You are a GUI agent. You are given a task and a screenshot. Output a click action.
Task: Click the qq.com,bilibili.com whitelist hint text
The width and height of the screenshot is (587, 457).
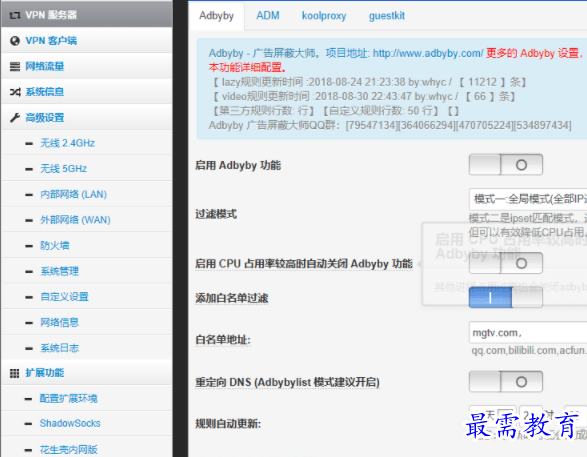pyautogui.click(x=529, y=350)
